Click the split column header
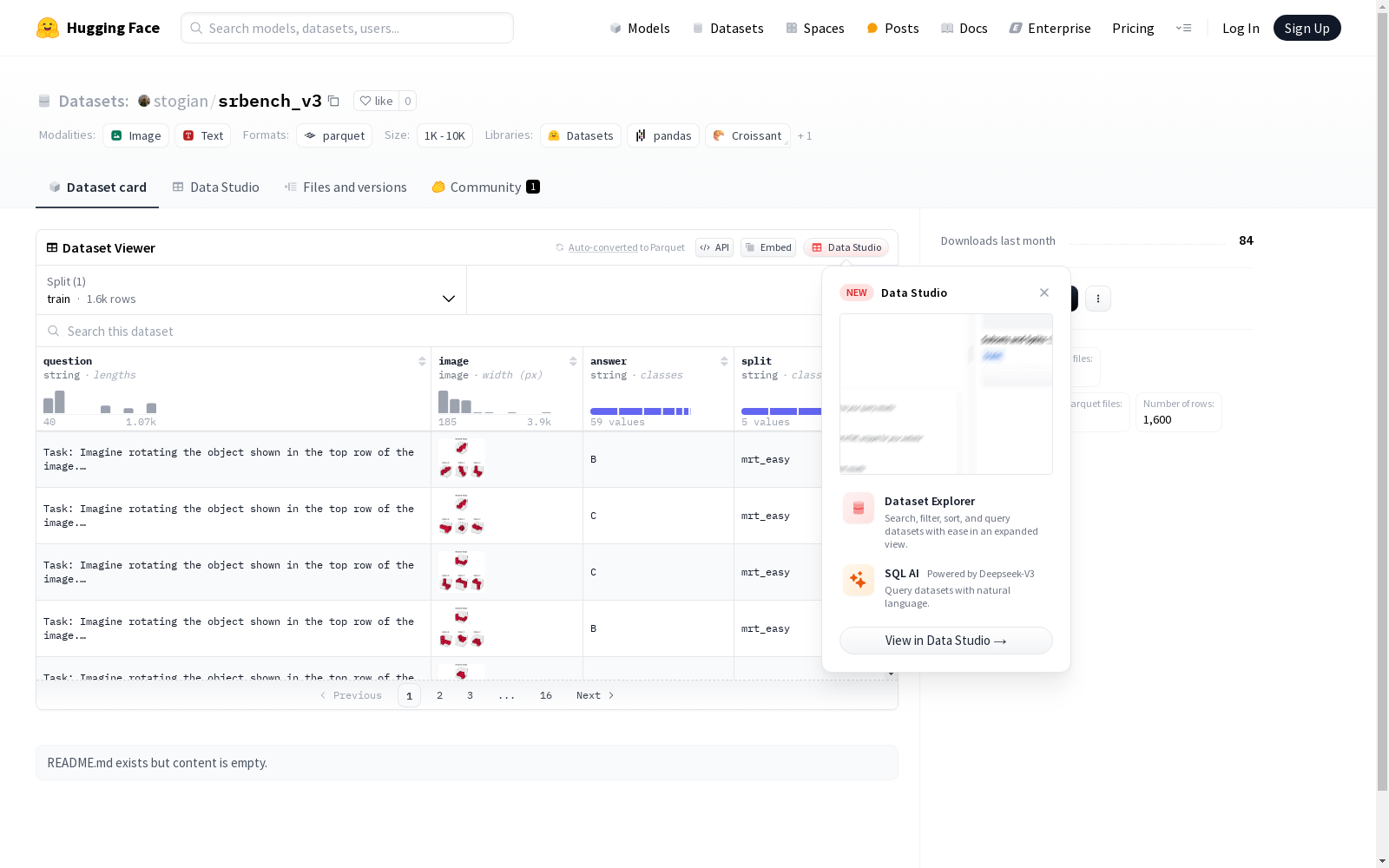Viewport: 1389px width, 868px height. (x=756, y=361)
